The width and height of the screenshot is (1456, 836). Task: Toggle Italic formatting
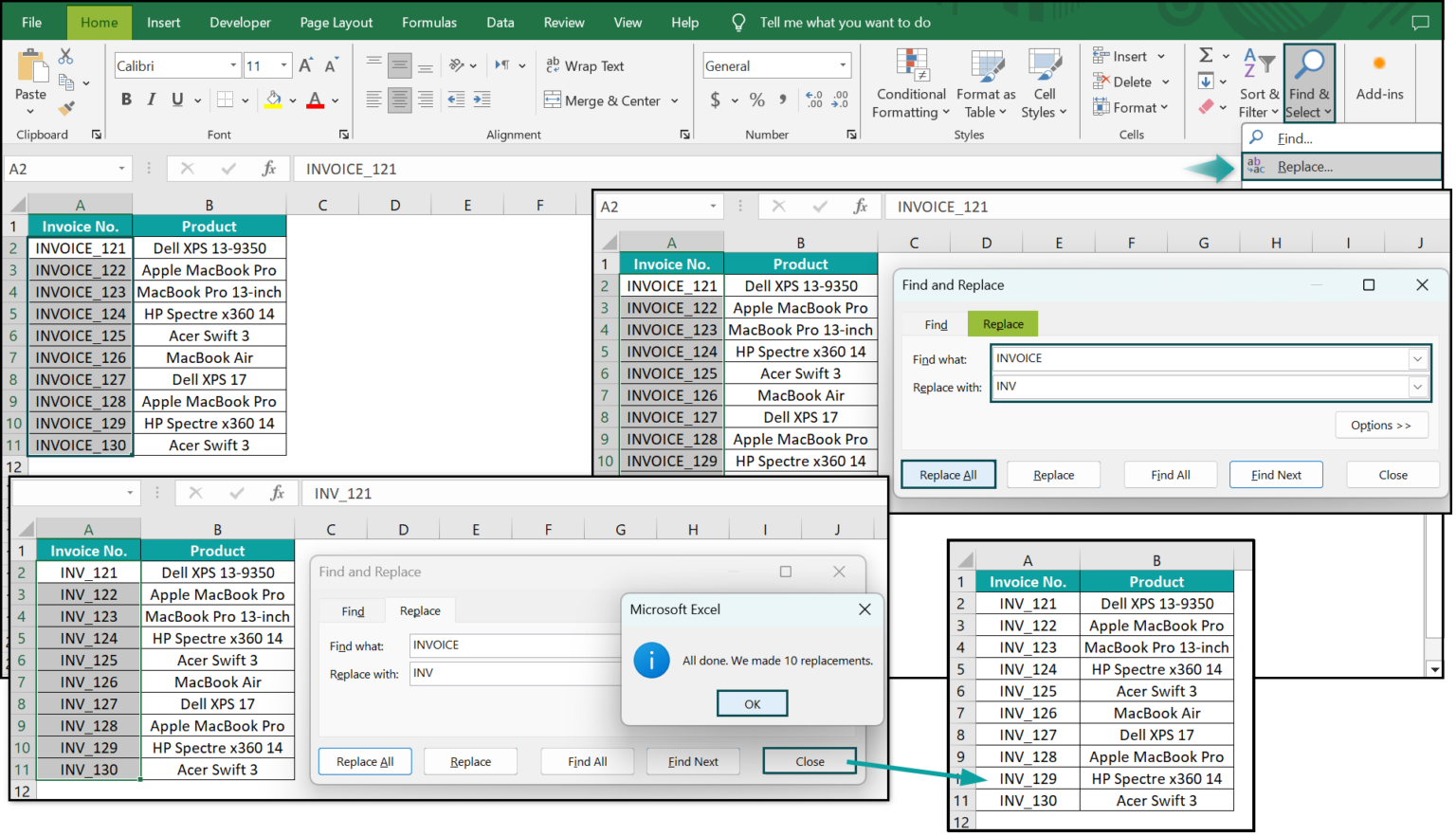[x=152, y=100]
